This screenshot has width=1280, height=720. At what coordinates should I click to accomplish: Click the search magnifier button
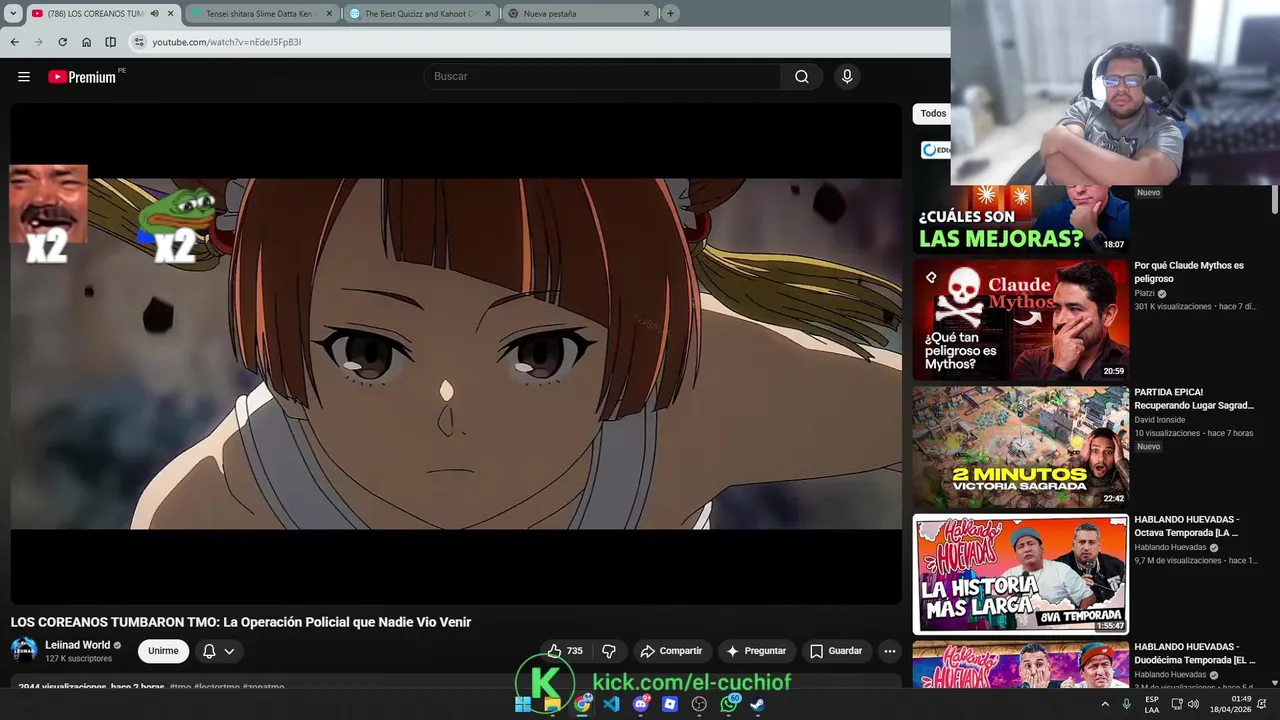pyautogui.click(x=802, y=77)
